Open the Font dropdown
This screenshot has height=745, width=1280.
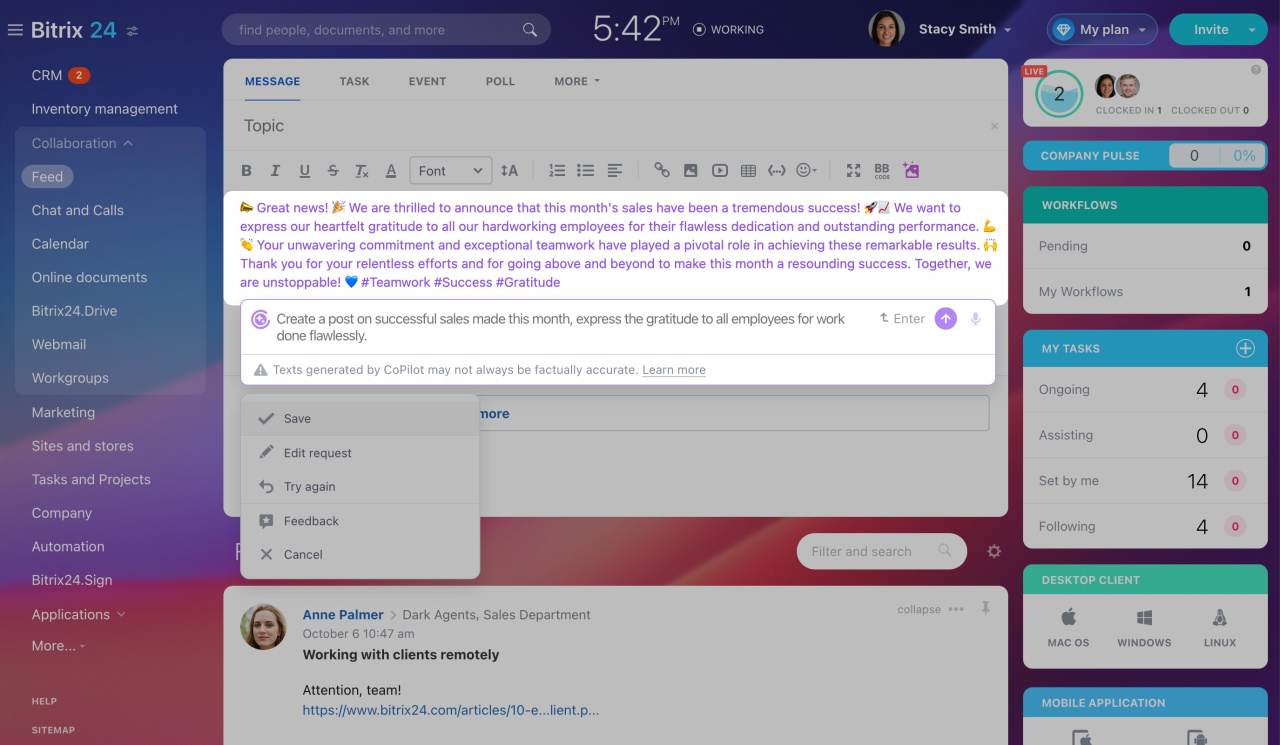(451, 171)
